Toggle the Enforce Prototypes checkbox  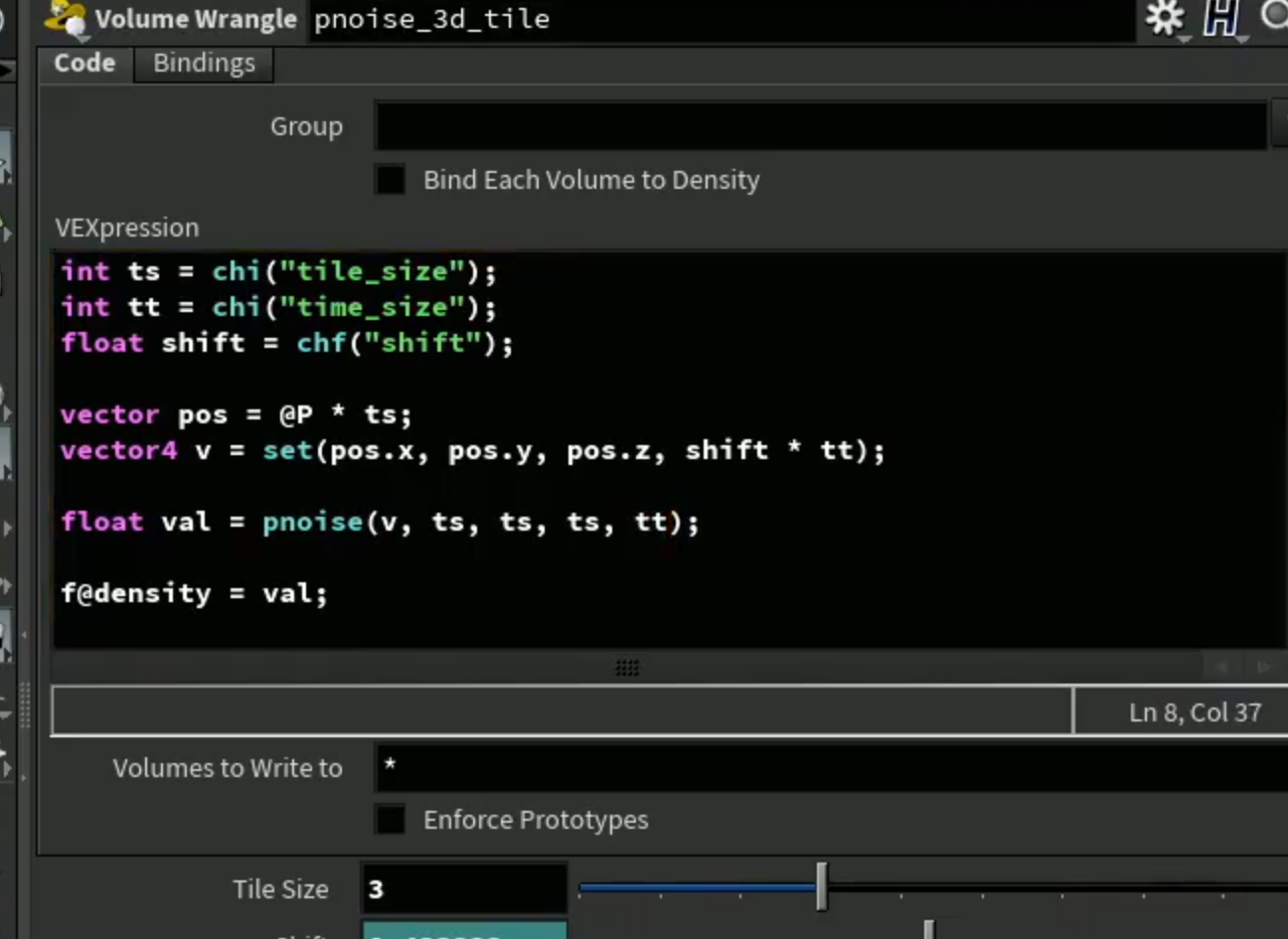click(390, 820)
